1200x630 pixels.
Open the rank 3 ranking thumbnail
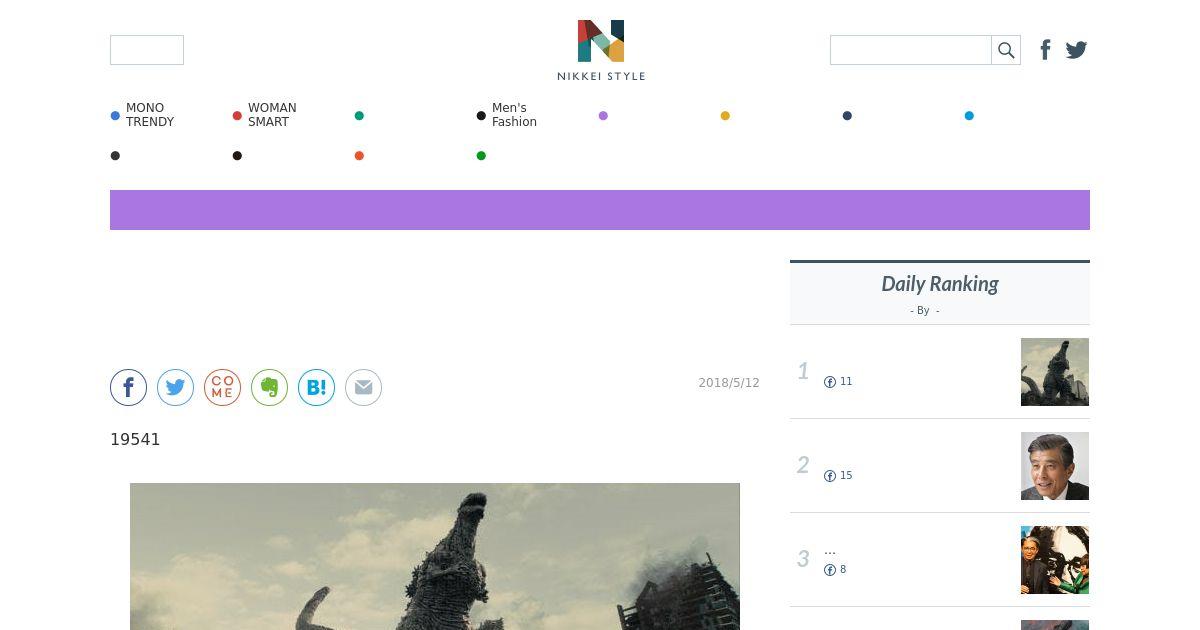[1055, 560]
